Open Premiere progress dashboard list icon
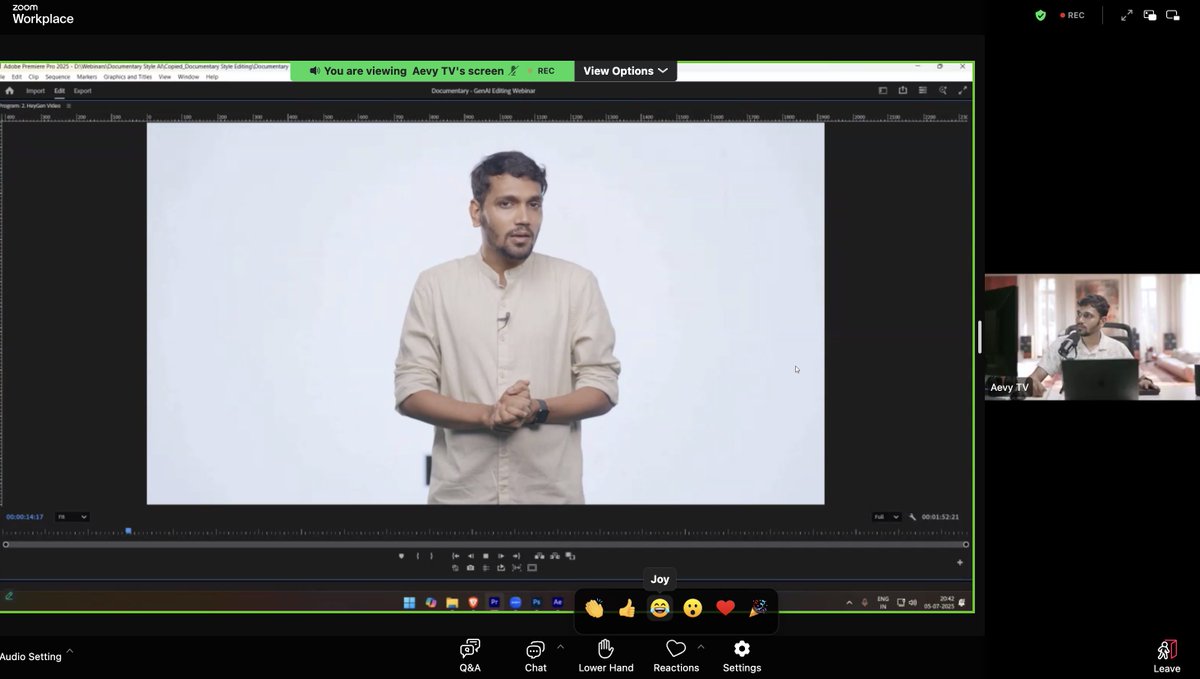The image size is (1200, 679). pos(923,90)
